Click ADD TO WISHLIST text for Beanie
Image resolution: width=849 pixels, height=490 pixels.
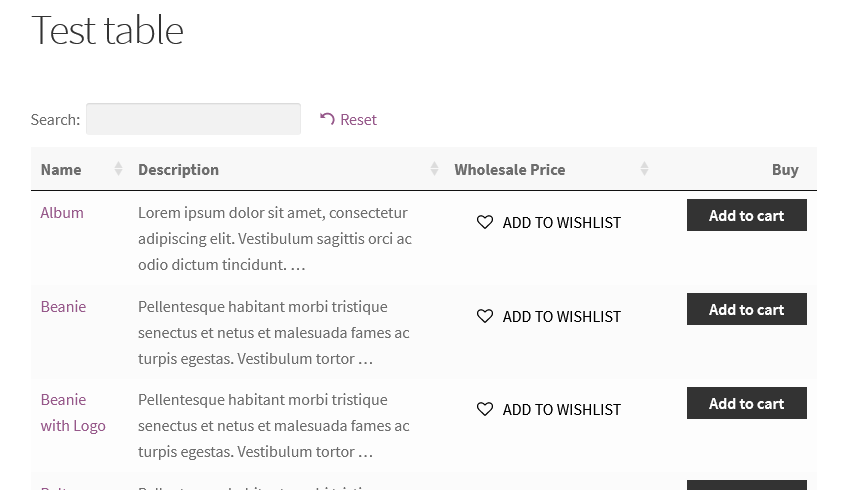(561, 316)
